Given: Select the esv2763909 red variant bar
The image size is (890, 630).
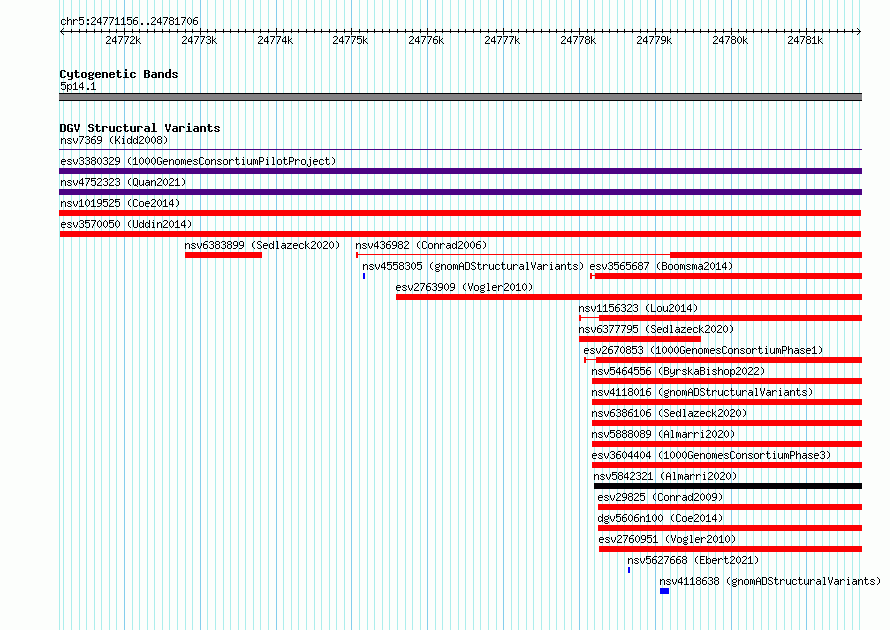Looking at the screenshot, I should tap(629, 297).
